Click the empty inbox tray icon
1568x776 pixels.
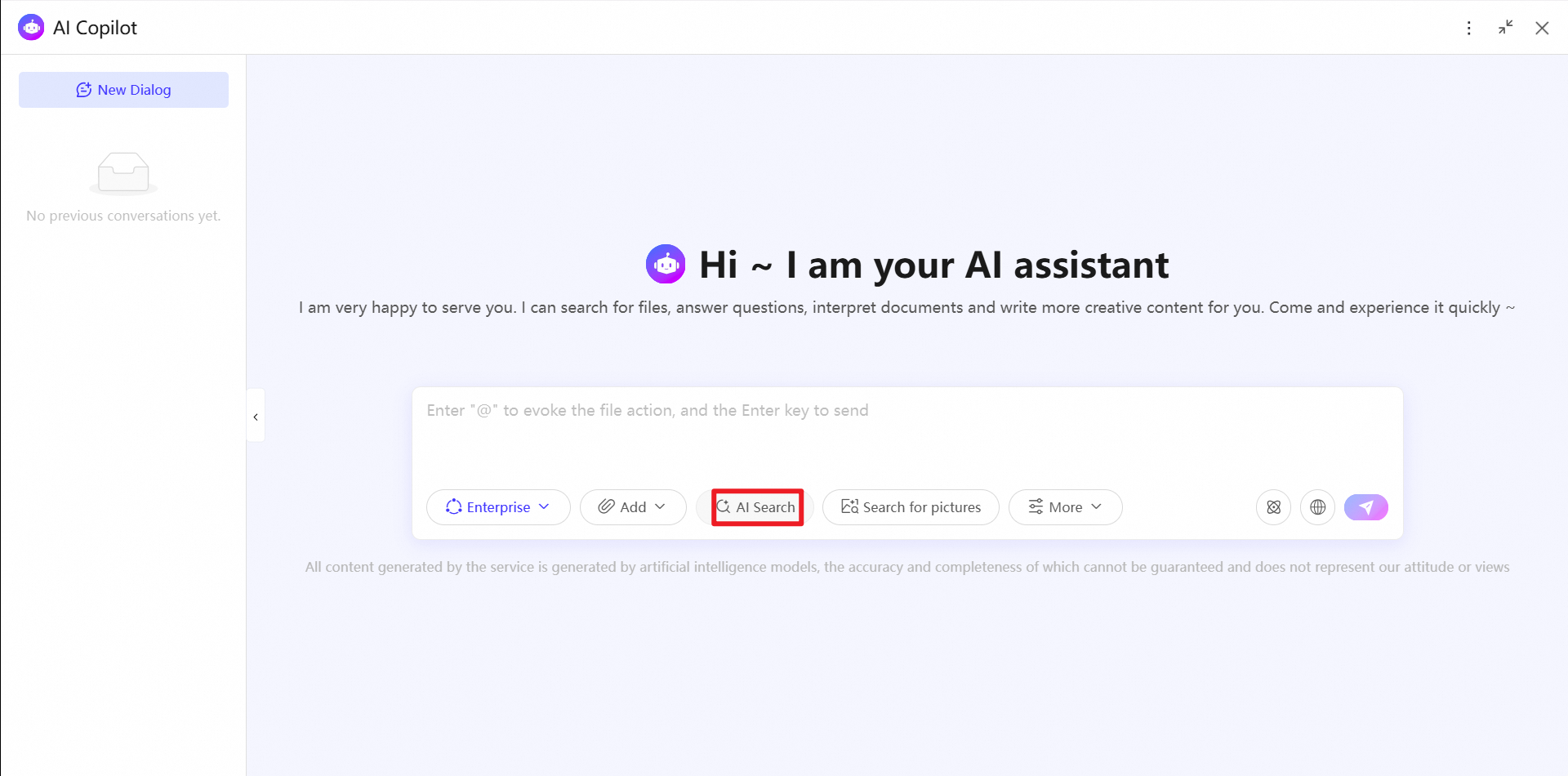point(123,173)
